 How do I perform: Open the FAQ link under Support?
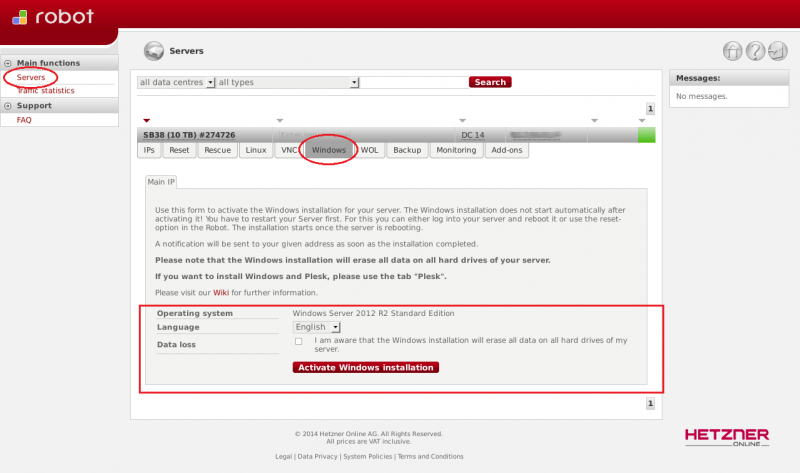coord(24,120)
